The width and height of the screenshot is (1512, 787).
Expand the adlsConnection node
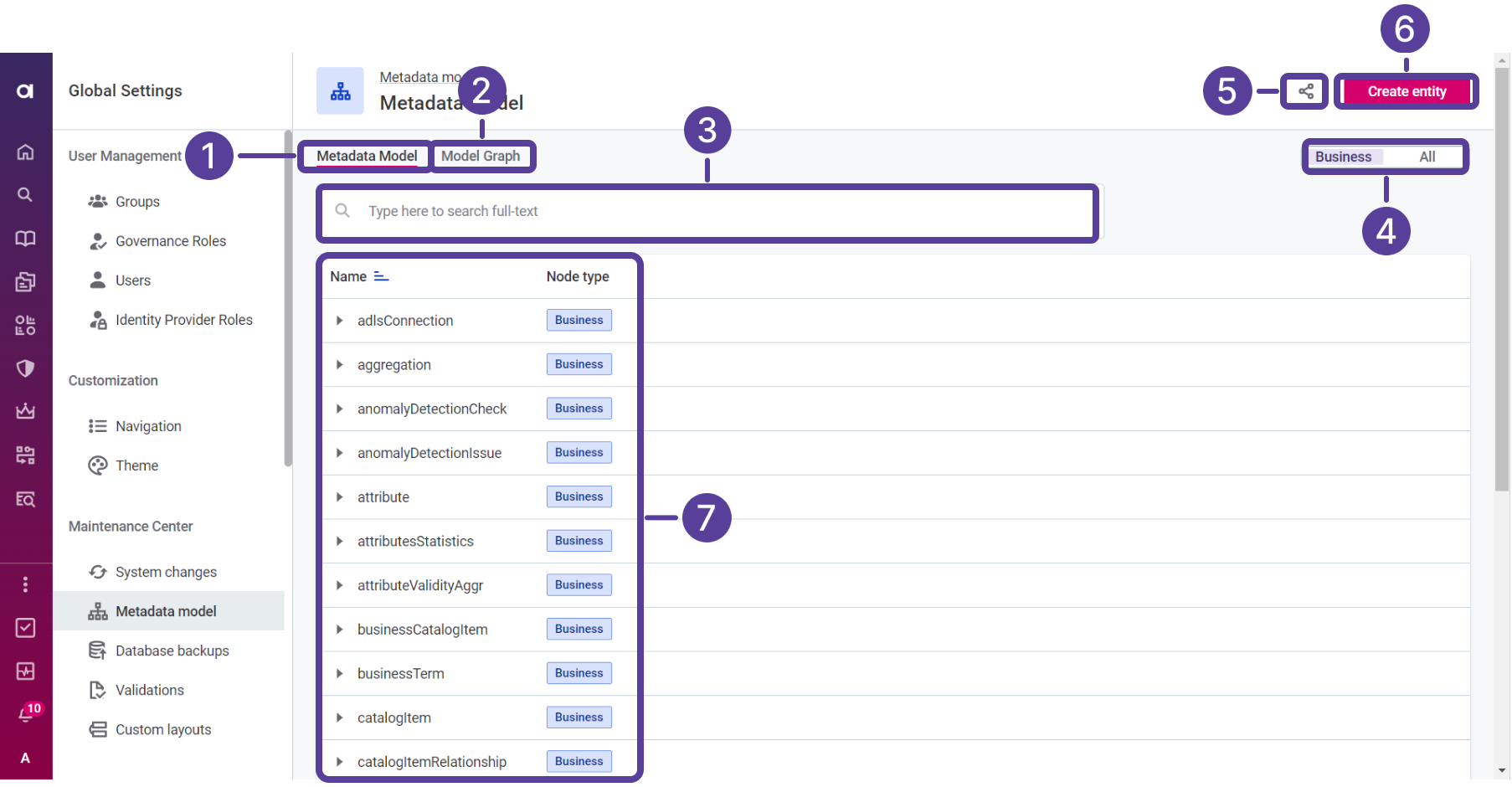pos(339,320)
